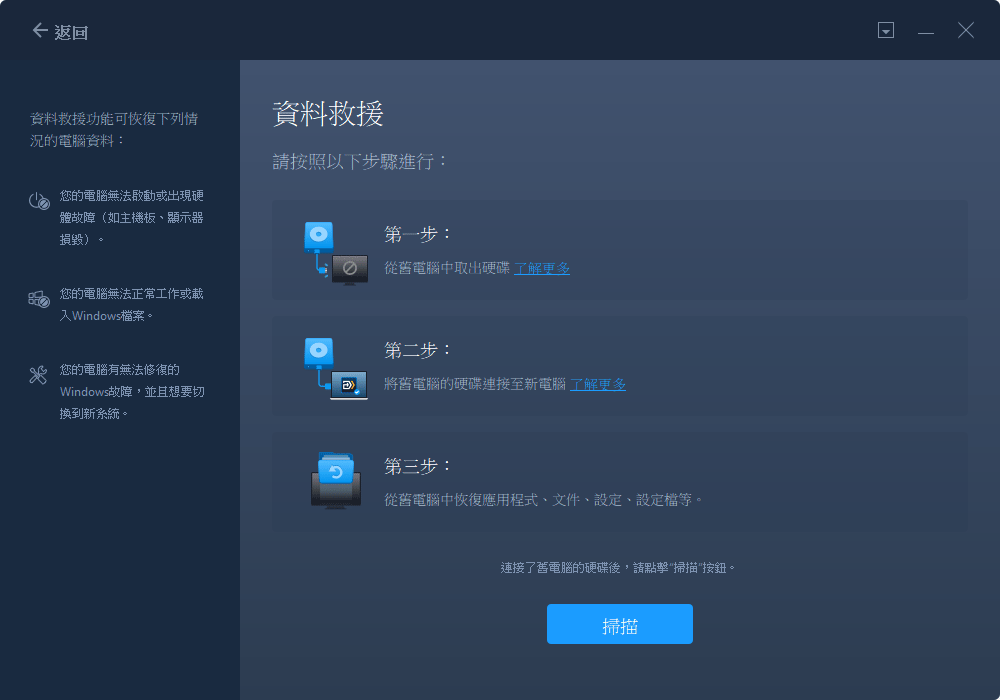Open the 了解更多 link in 第二步
1000x700 pixels.
[599, 384]
